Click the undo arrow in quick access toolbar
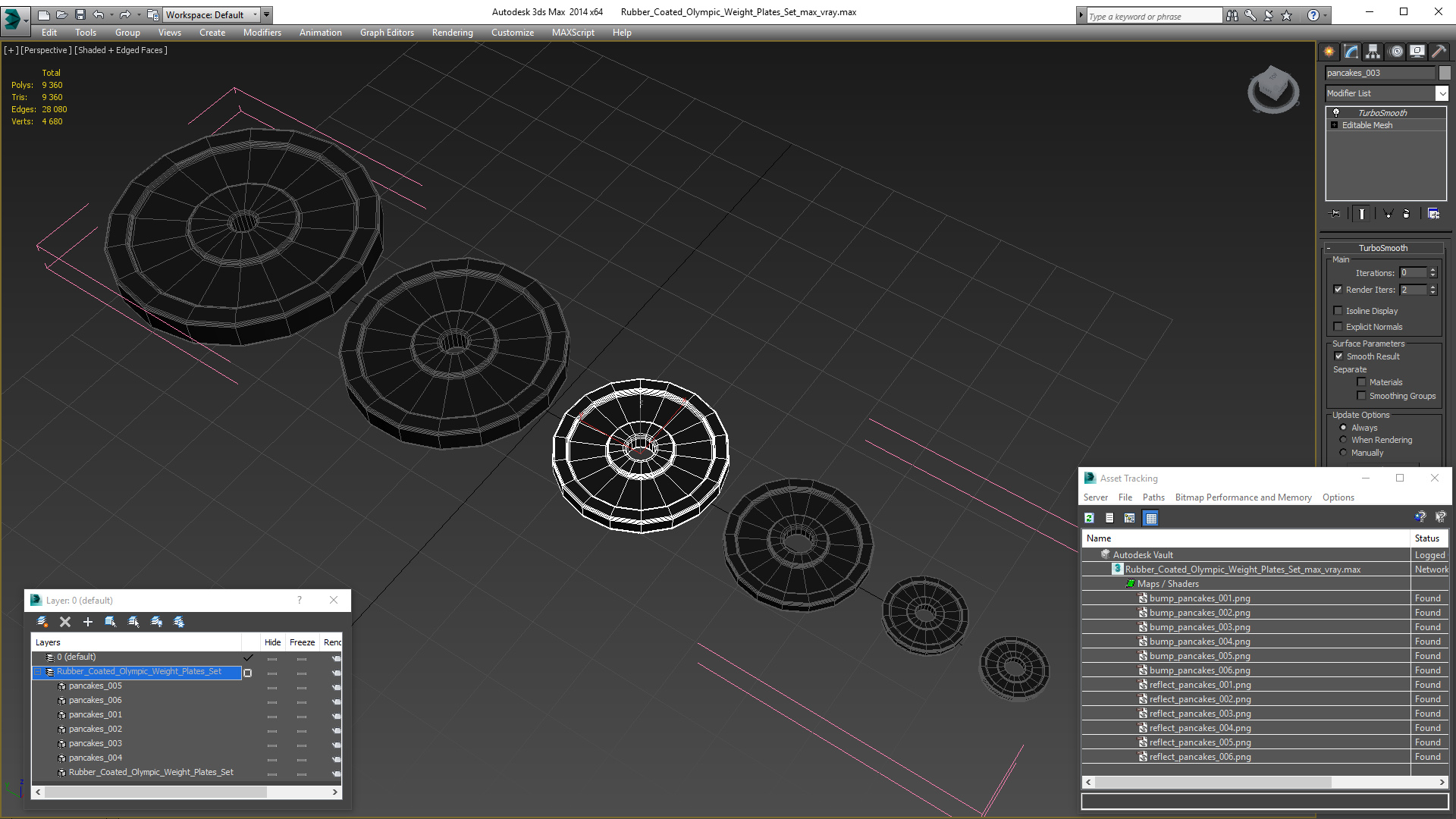 (x=99, y=14)
